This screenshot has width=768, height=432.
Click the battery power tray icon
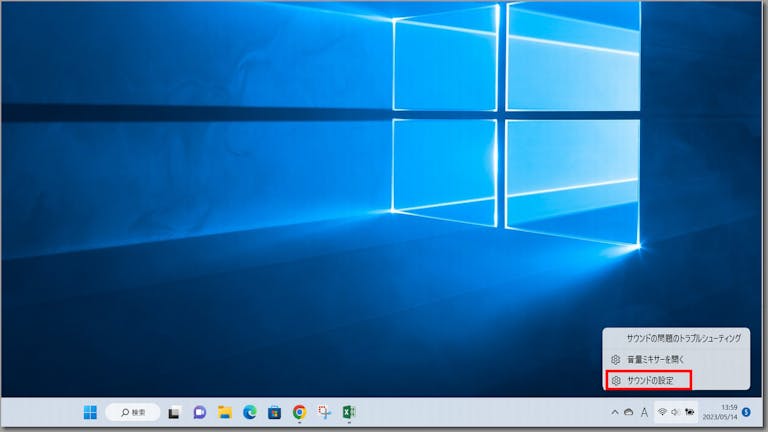(x=689, y=412)
